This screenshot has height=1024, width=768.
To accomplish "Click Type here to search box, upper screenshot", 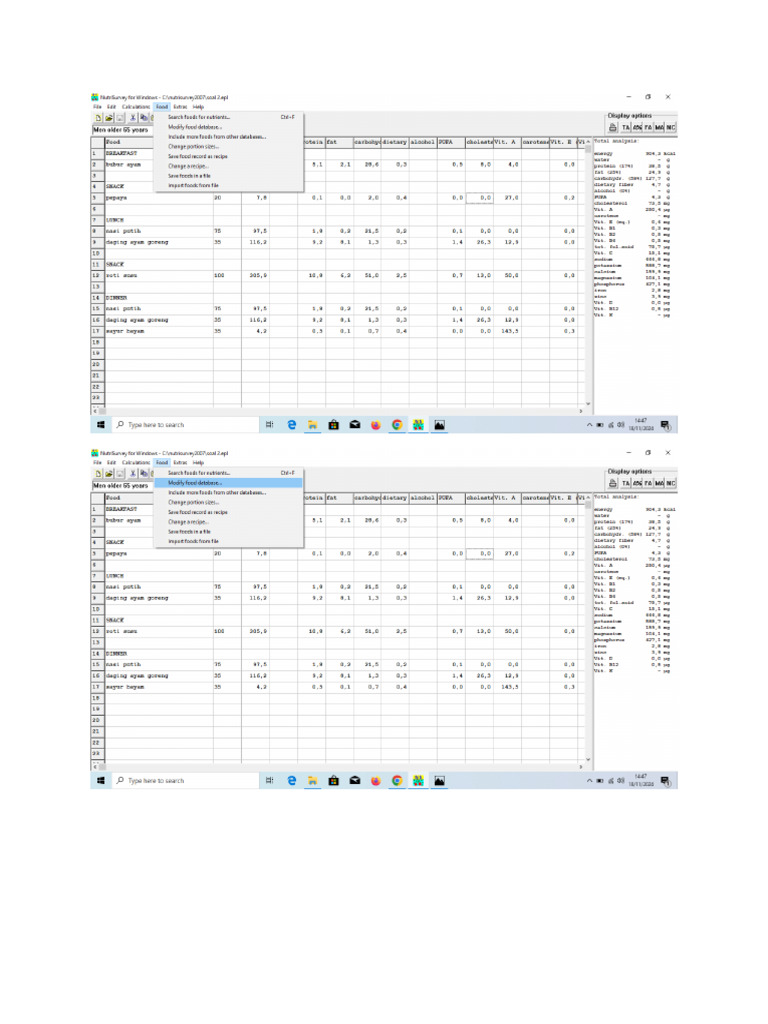I will (x=186, y=425).
